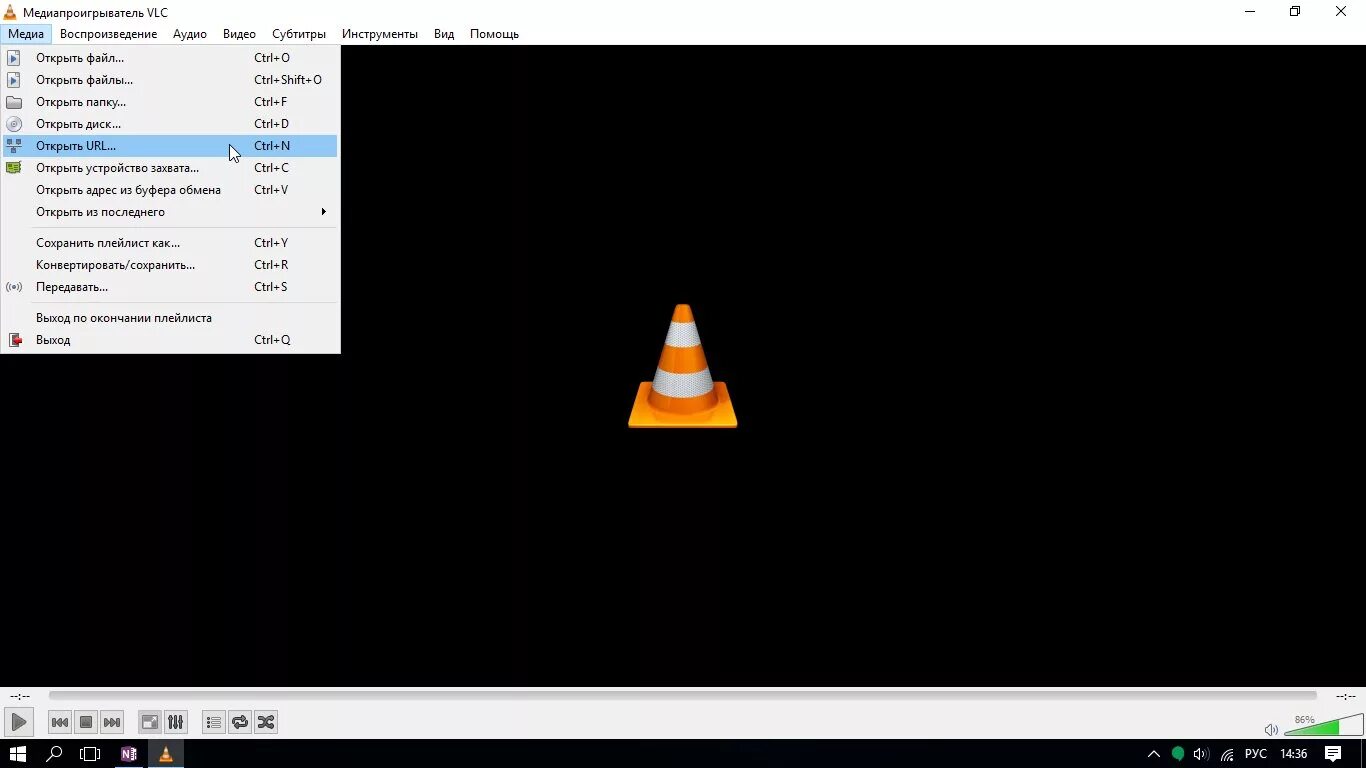Screen dimensions: 1366x768
Task: Open Windows taskbar search
Action: [55, 754]
